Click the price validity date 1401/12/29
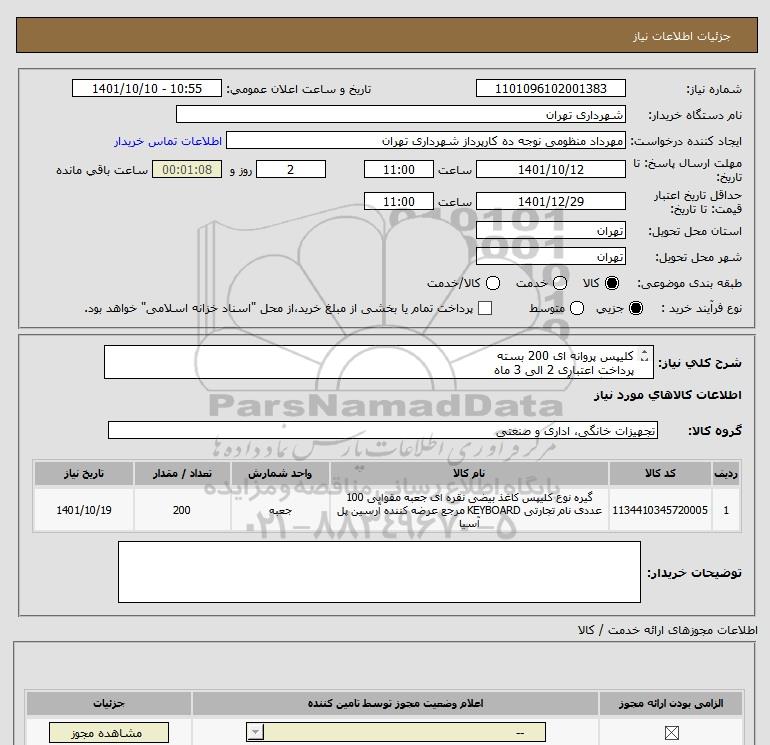The width and height of the screenshot is (770, 745). (x=550, y=201)
